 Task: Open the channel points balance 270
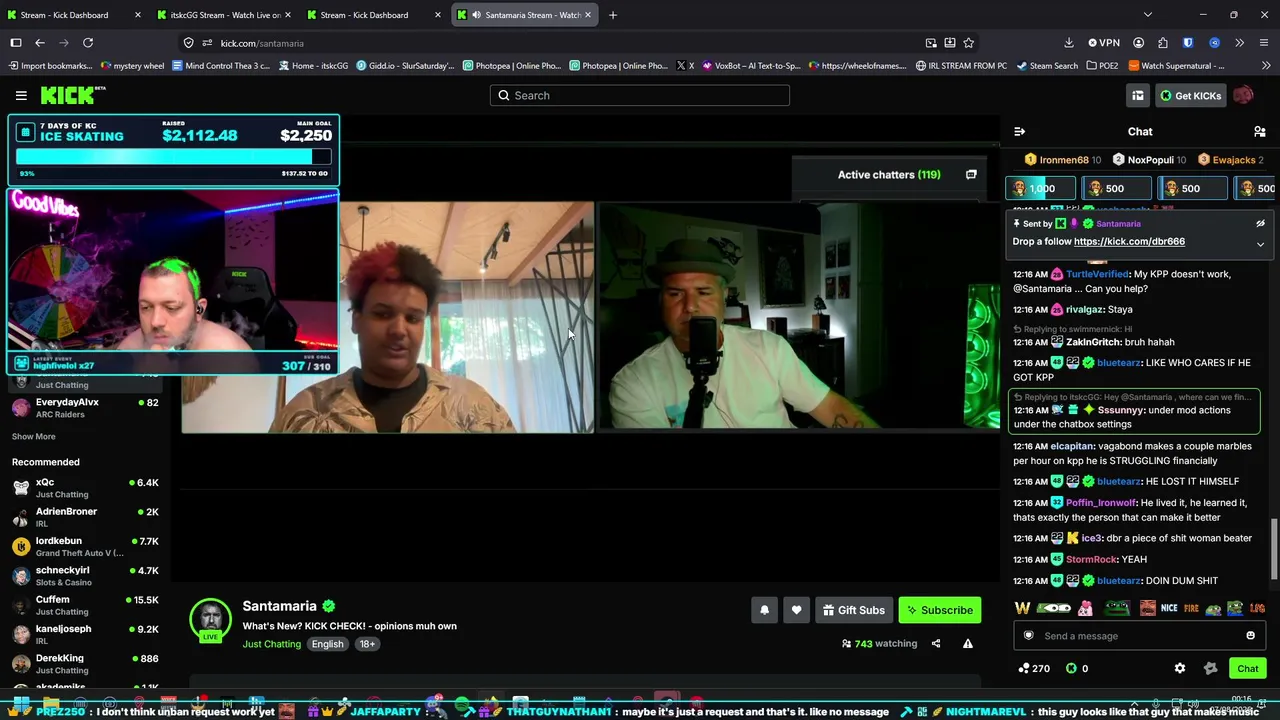coord(1034,668)
